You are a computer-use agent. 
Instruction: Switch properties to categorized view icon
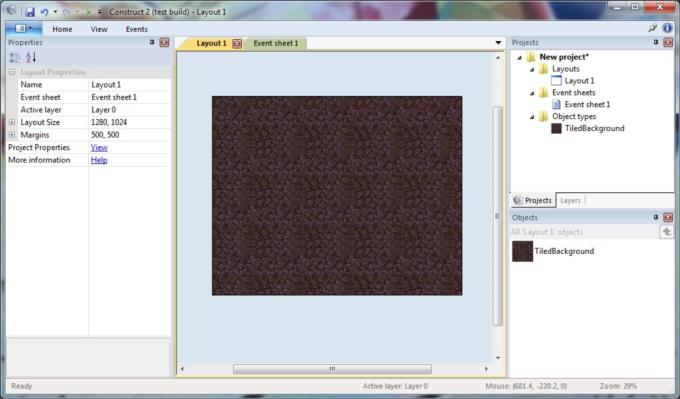(14, 57)
